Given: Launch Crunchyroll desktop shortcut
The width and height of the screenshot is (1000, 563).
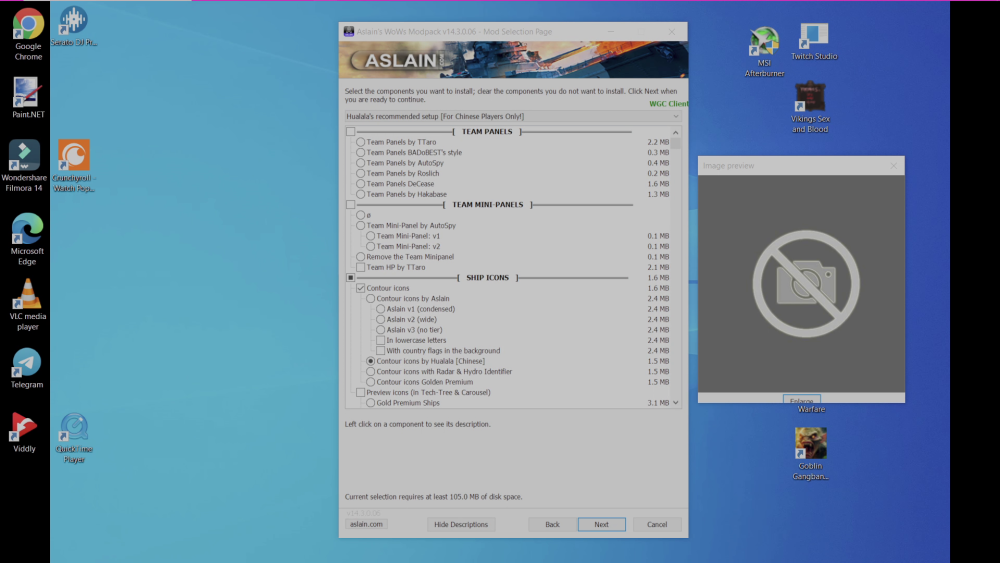Looking at the screenshot, I should (74, 166).
